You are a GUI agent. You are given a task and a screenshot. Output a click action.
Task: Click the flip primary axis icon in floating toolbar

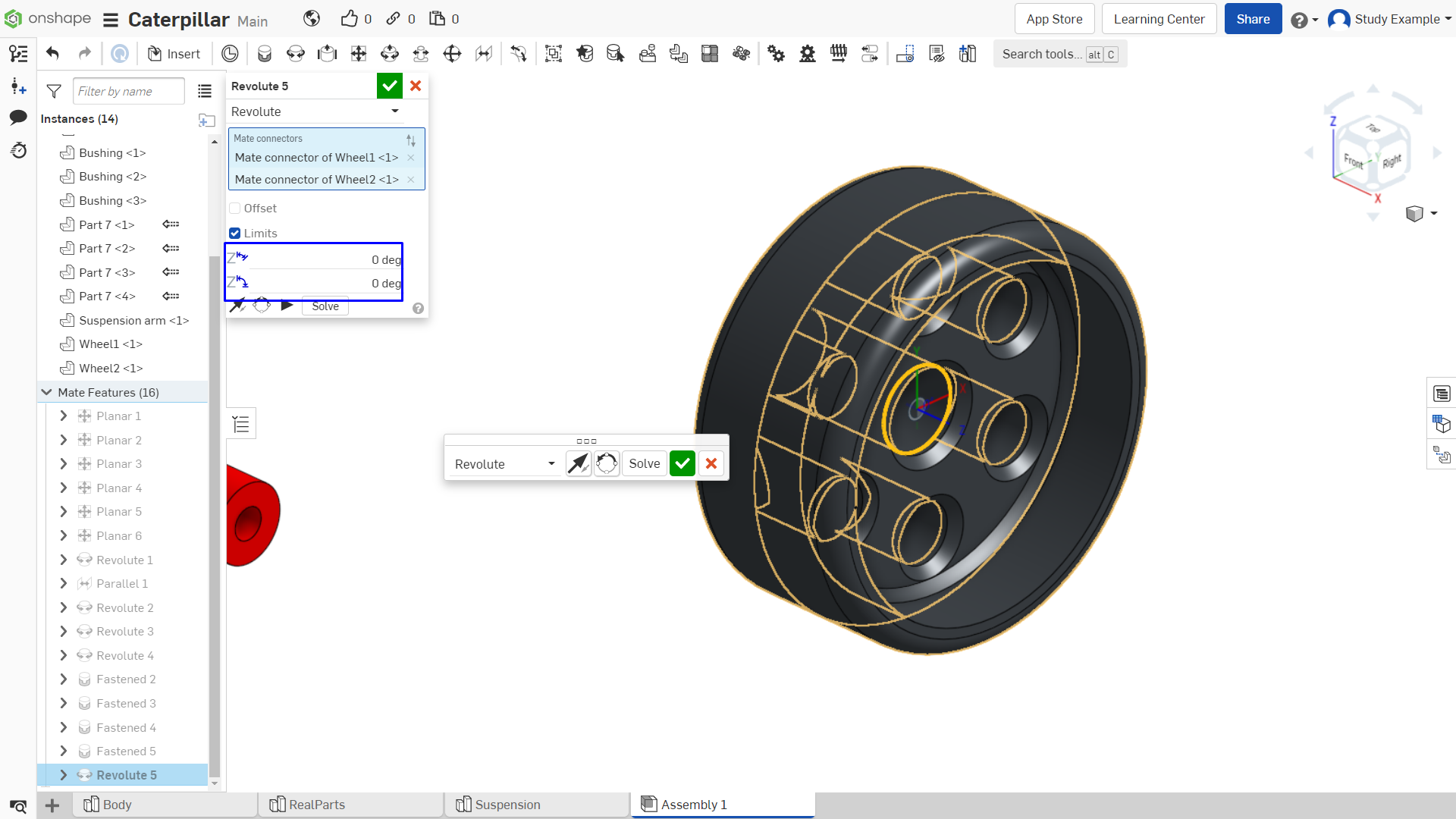[579, 463]
